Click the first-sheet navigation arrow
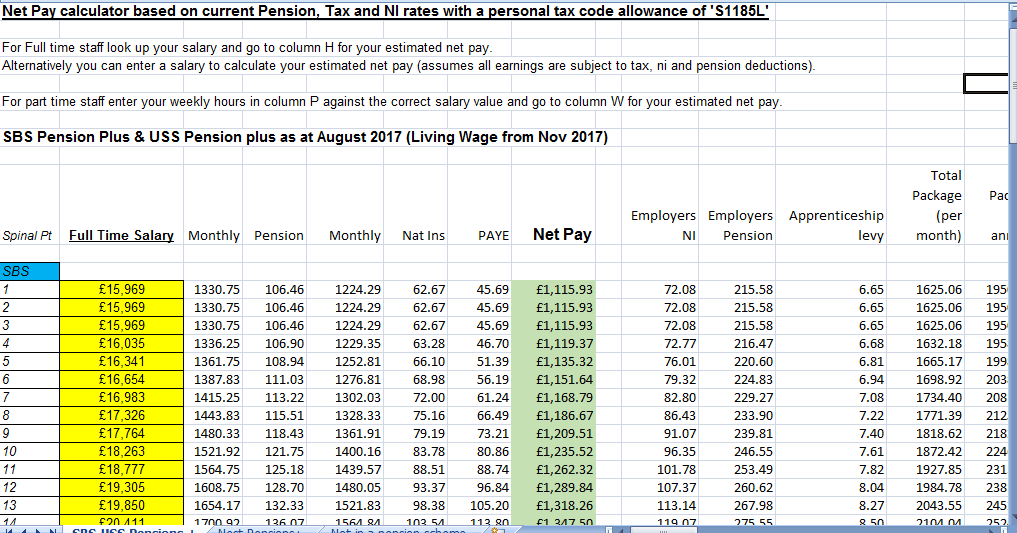The height and width of the screenshot is (533, 1017). pyautogui.click(x=9, y=529)
